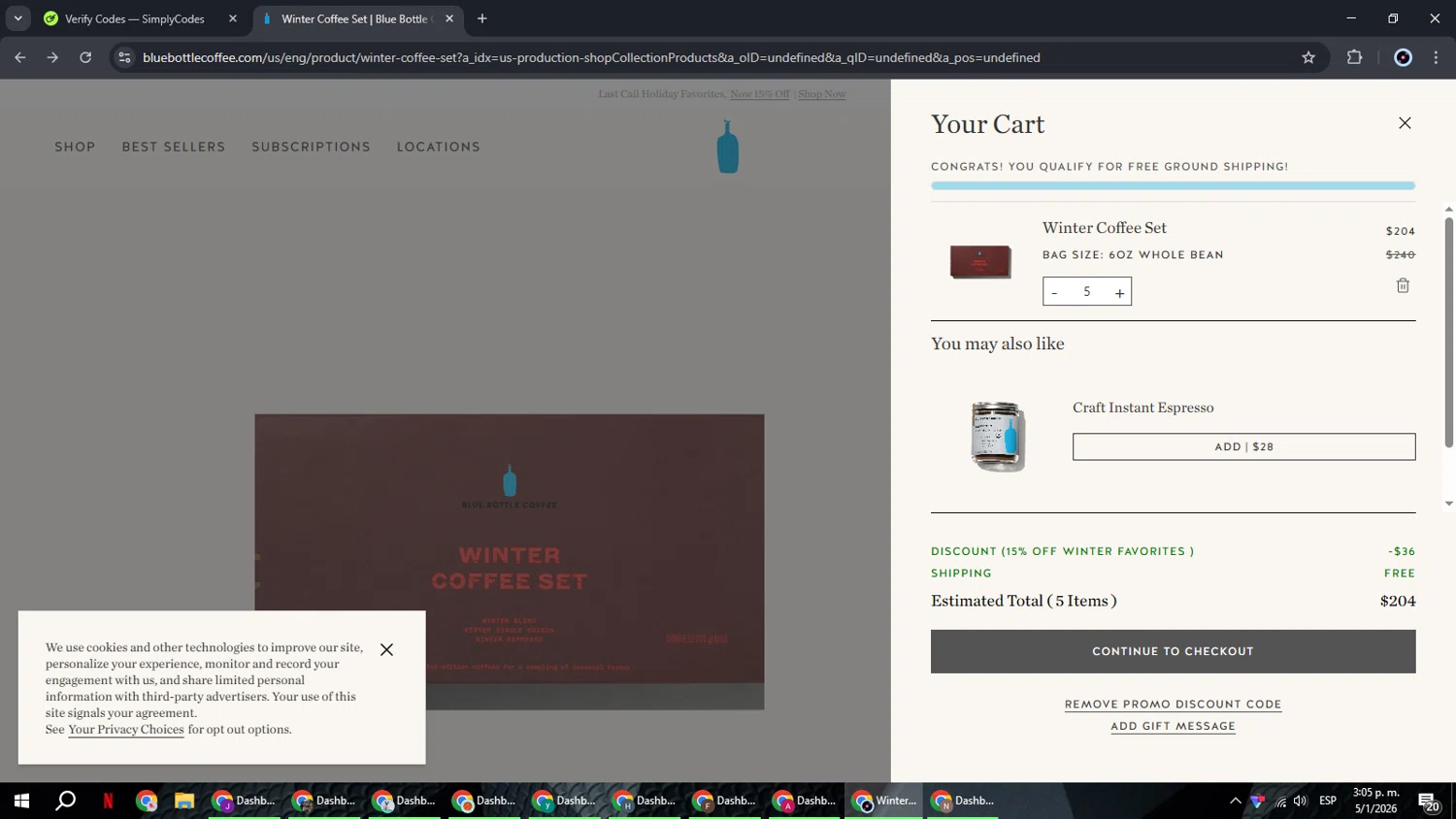Add gift message

(x=1173, y=726)
